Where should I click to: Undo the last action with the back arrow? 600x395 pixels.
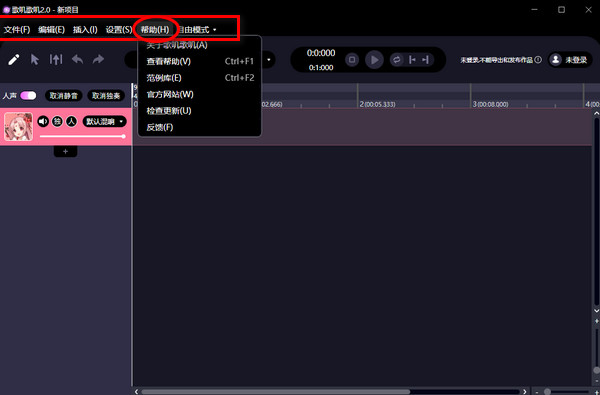tap(78, 59)
